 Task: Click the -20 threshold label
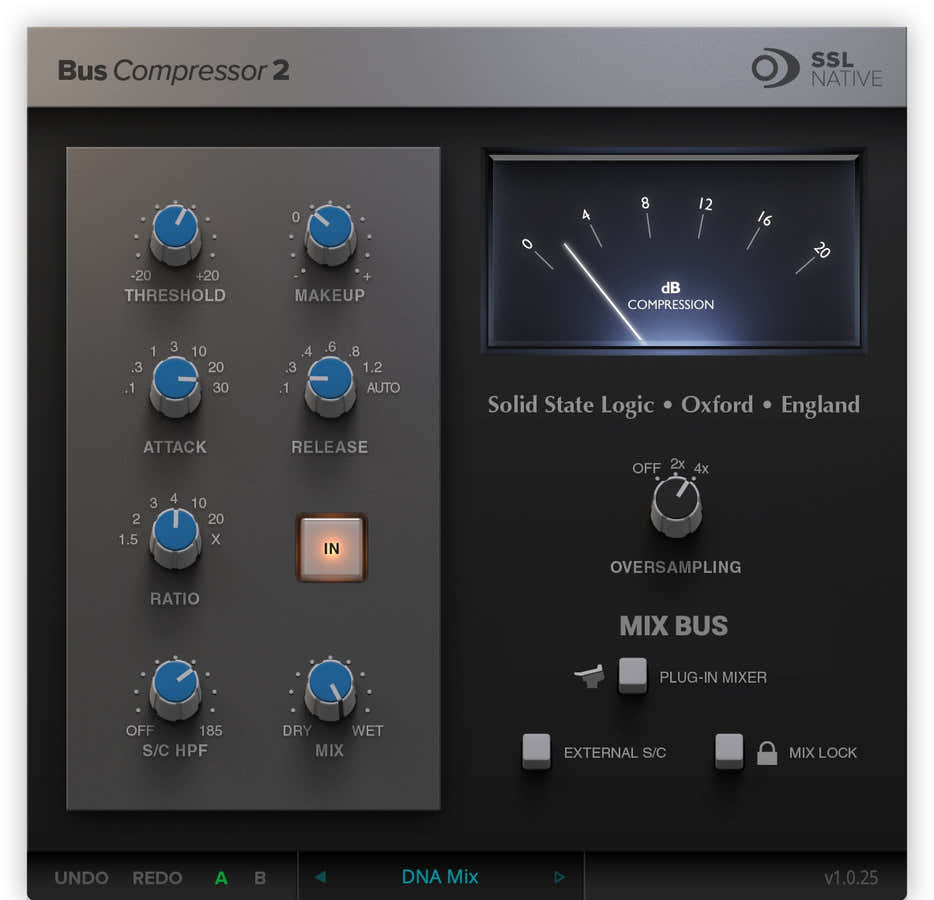tap(141, 276)
